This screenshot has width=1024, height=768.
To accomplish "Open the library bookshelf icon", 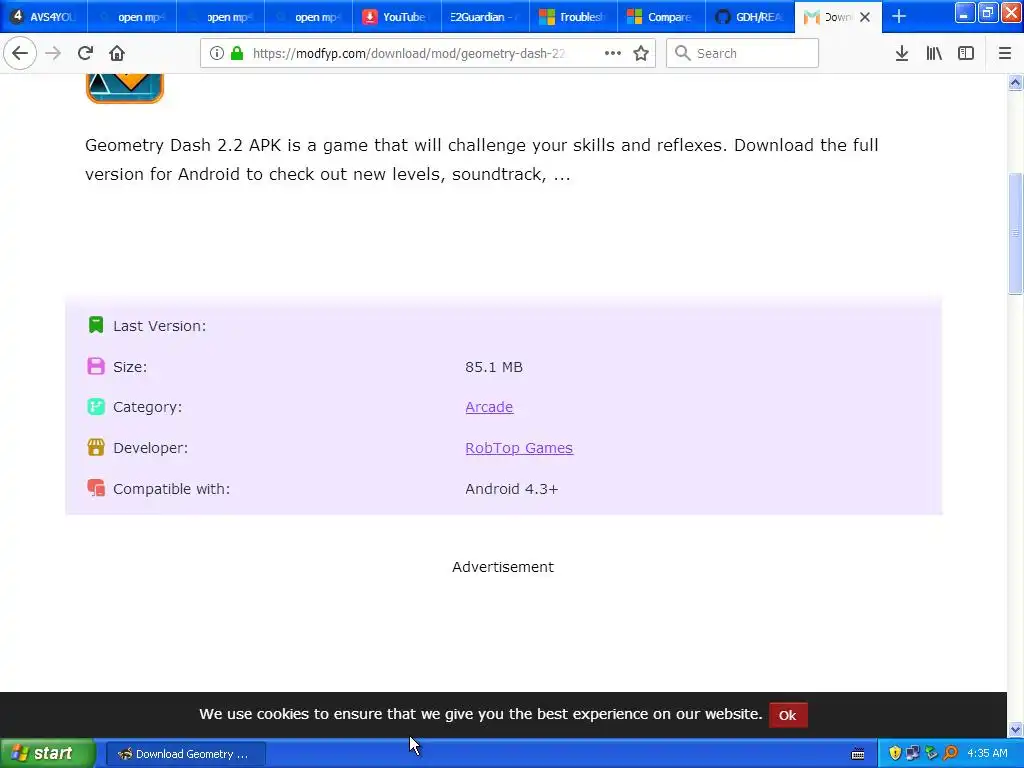I will (x=934, y=54).
